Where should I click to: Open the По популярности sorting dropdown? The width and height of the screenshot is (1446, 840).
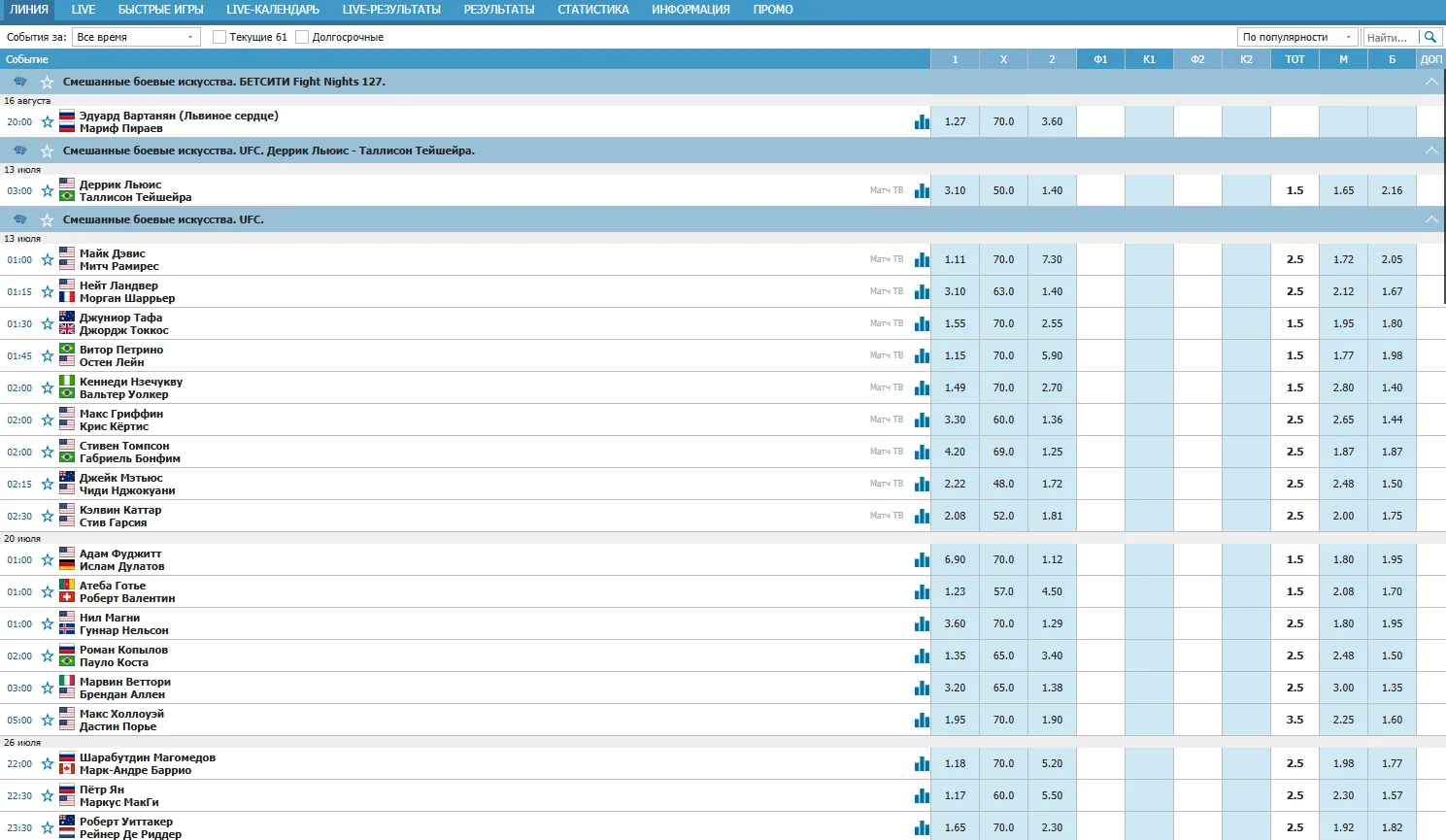1297,37
